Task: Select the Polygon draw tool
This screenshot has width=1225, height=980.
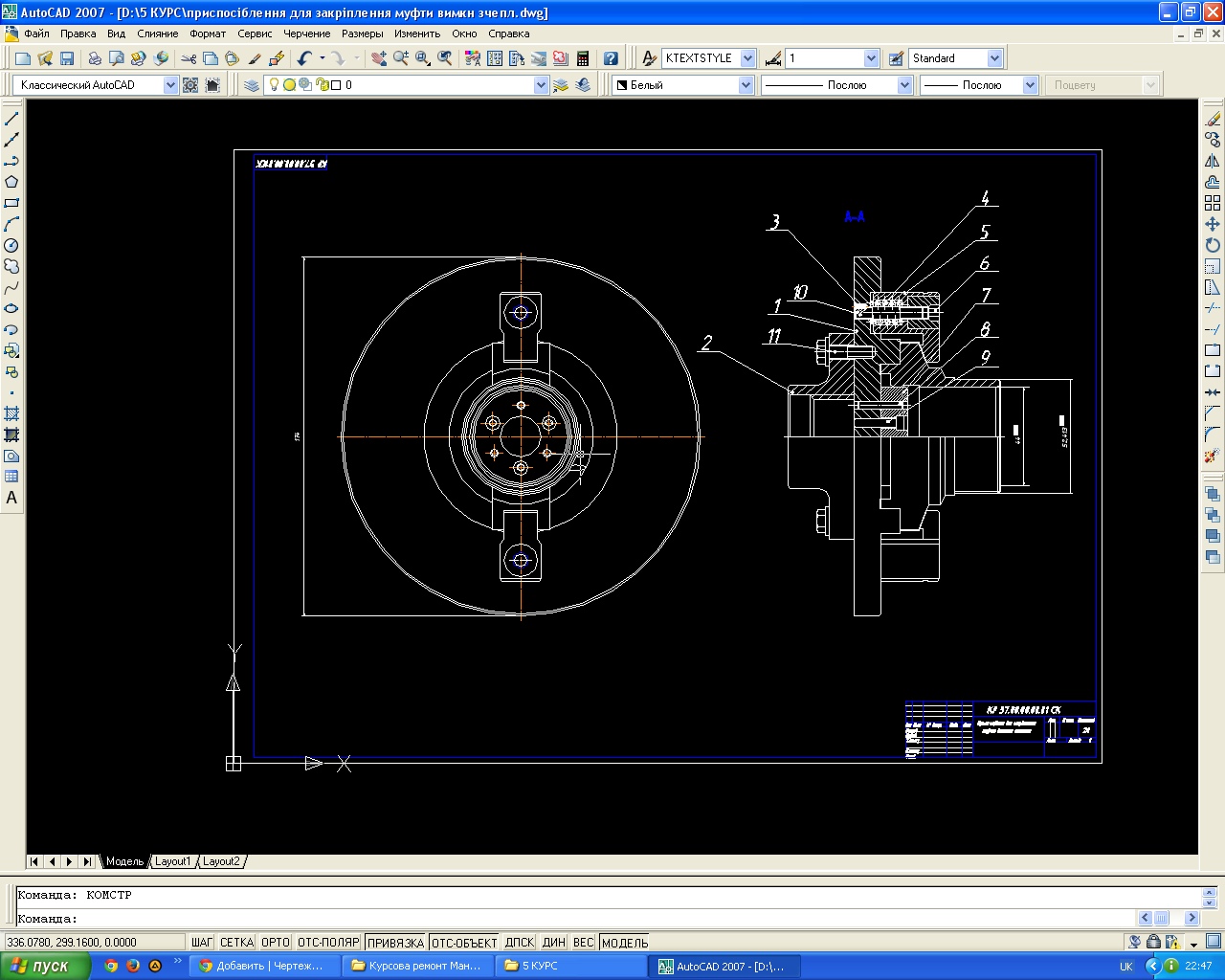Action: 11,182
